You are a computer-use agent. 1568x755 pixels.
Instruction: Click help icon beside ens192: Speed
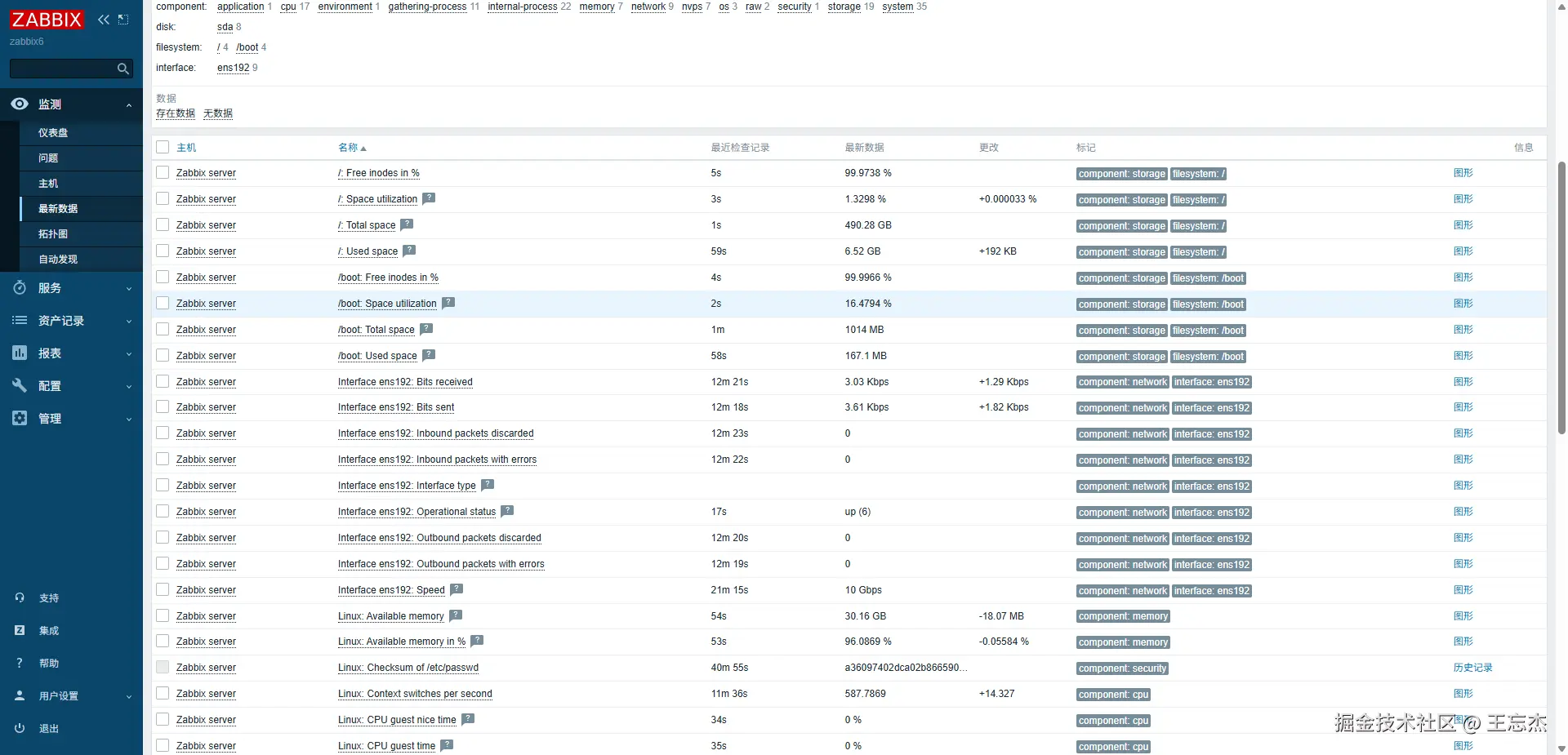tap(457, 589)
